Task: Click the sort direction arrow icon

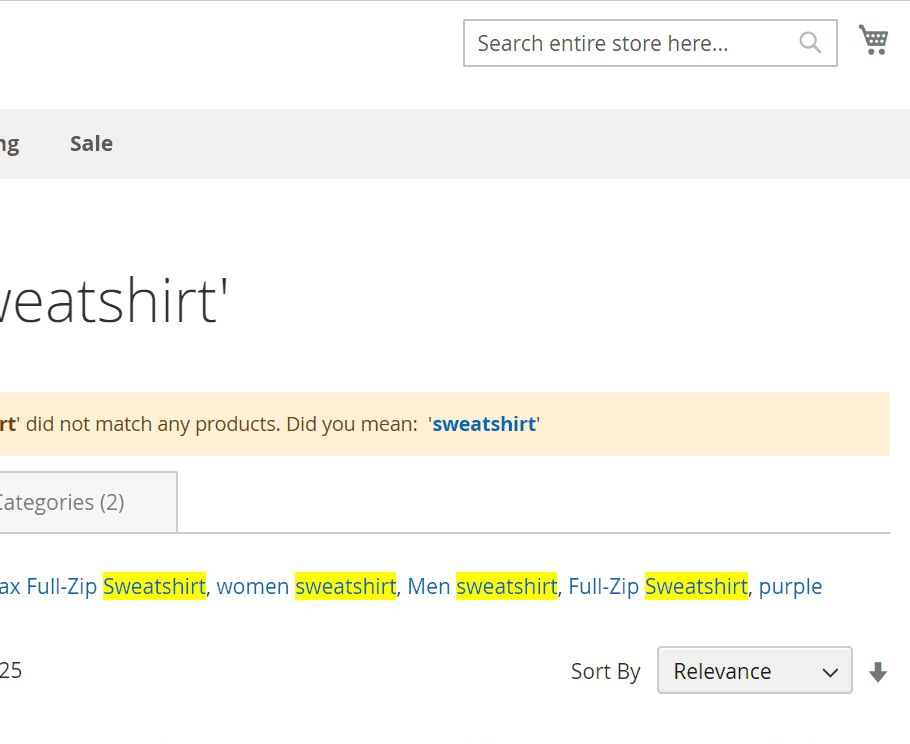Action: coord(878,672)
